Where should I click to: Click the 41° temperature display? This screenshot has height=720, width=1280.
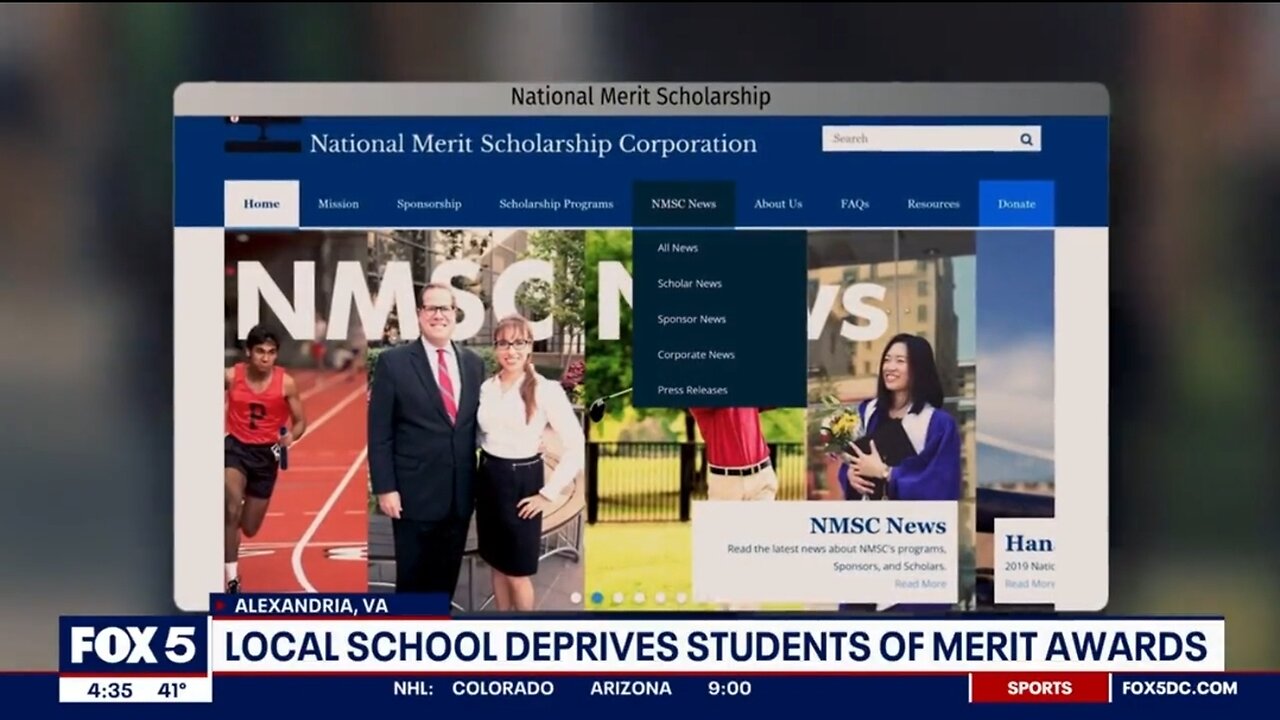click(x=172, y=689)
